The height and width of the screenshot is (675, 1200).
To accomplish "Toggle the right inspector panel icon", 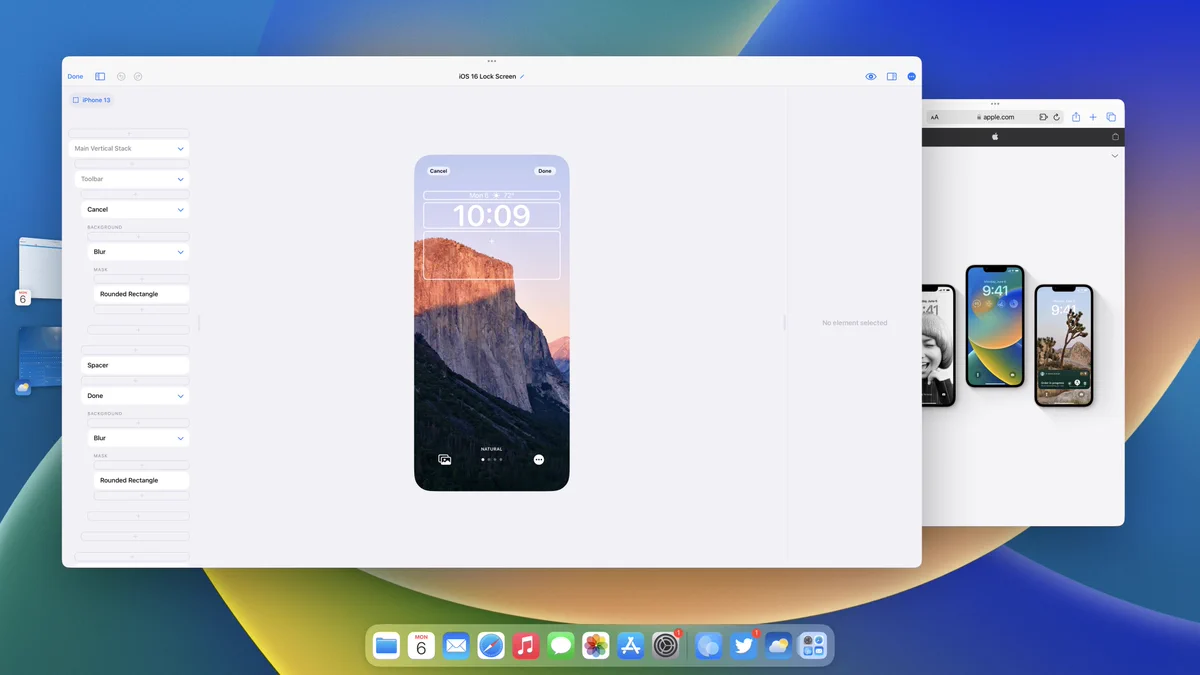I will click(x=892, y=76).
